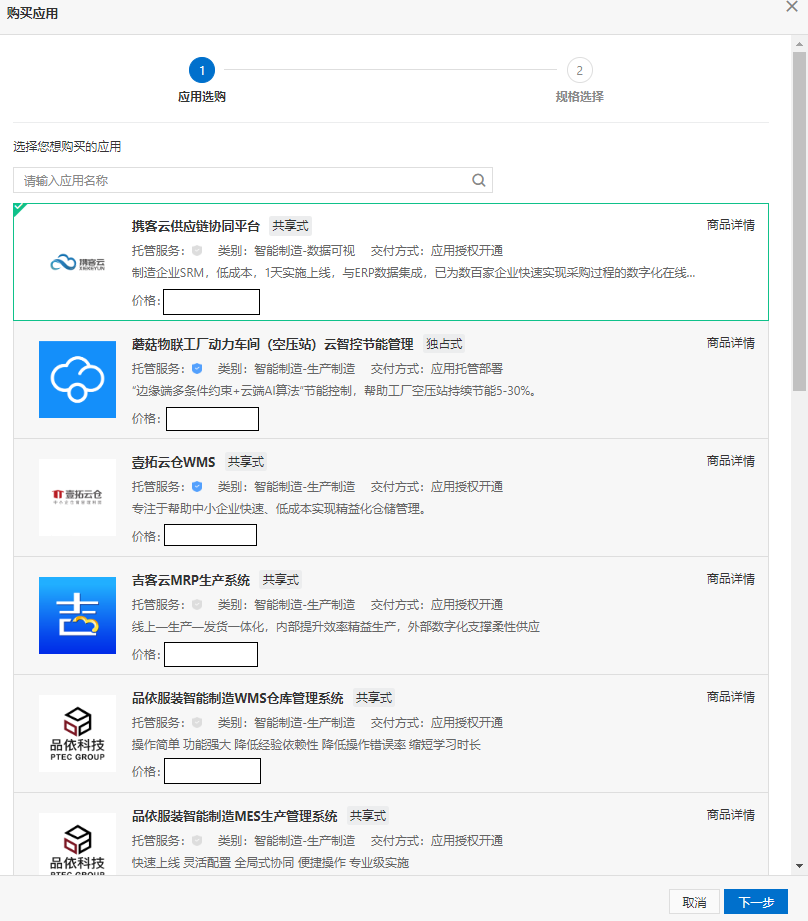Image resolution: width=808 pixels, height=921 pixels.
Task: Click the hosting shield icon for 吉客云MRP生产系统
Action: tap(197, 605)
